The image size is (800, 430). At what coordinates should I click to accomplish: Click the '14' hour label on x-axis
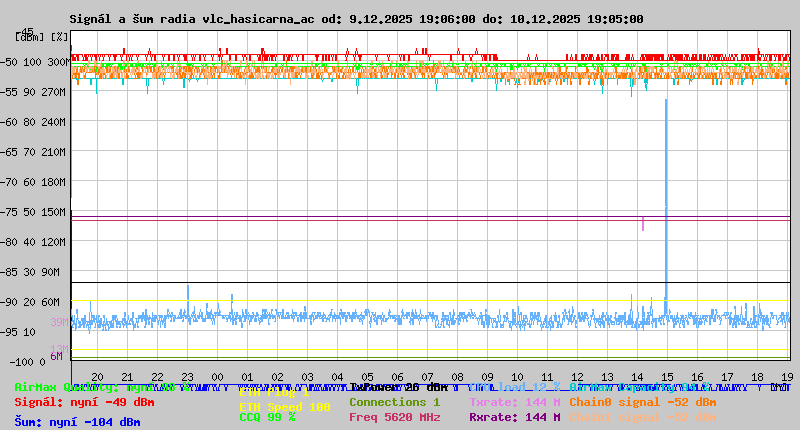pyautogui.click(x=637, y=377)
